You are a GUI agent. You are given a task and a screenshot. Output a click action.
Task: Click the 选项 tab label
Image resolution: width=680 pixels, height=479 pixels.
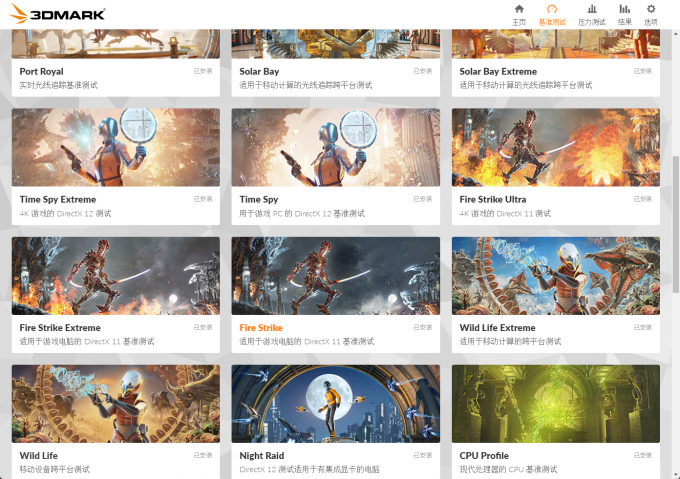651,22
